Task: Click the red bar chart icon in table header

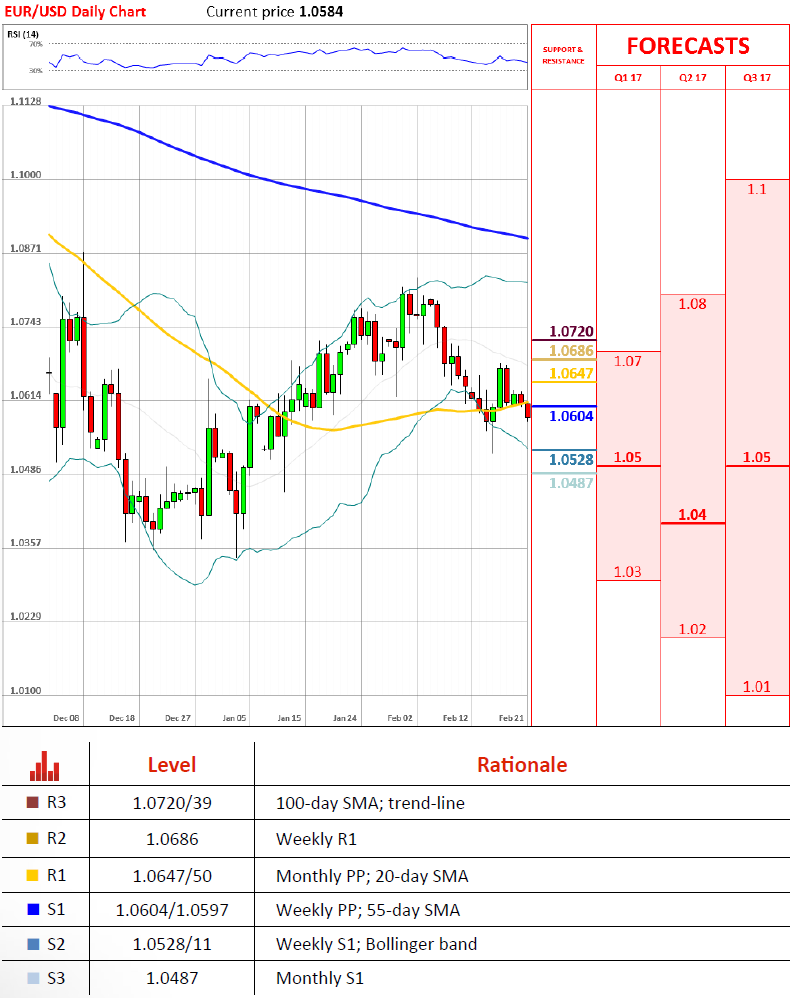Action: click(x=45, y=765)
